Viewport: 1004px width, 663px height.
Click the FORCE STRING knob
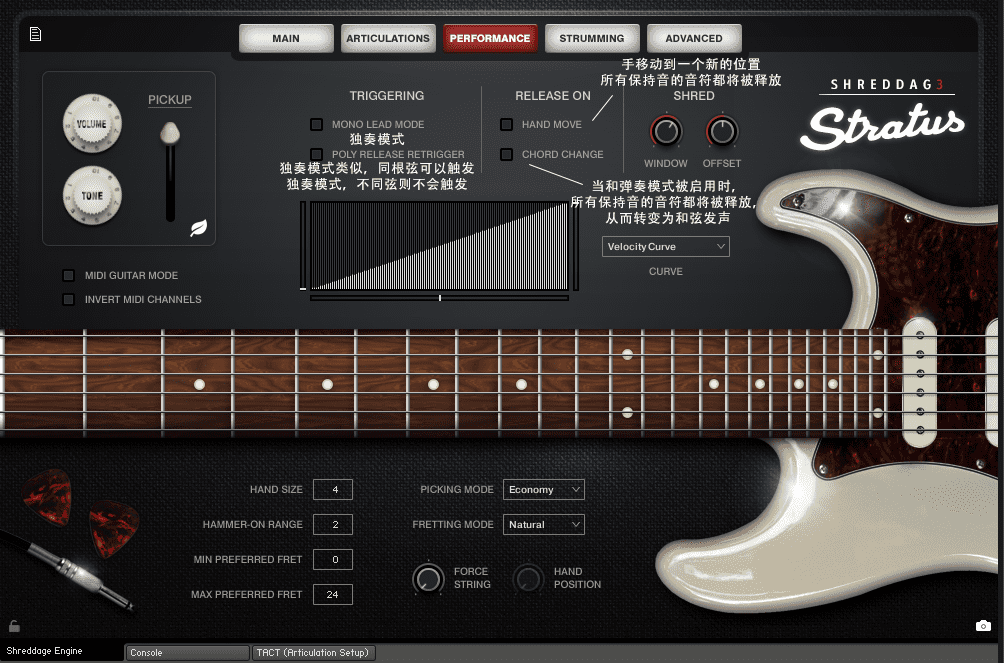tap(428, 578)
